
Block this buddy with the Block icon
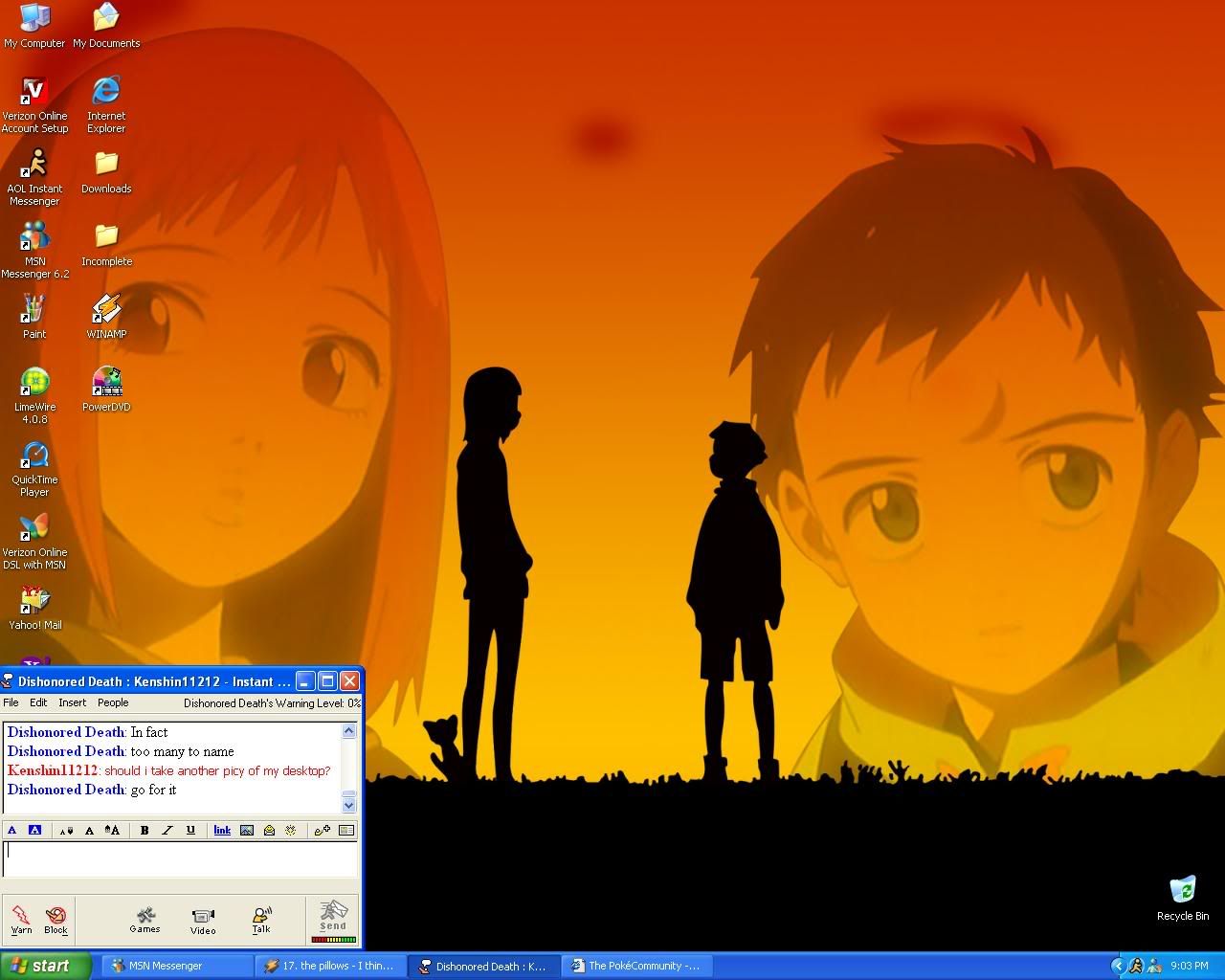[x=56, y=920]
